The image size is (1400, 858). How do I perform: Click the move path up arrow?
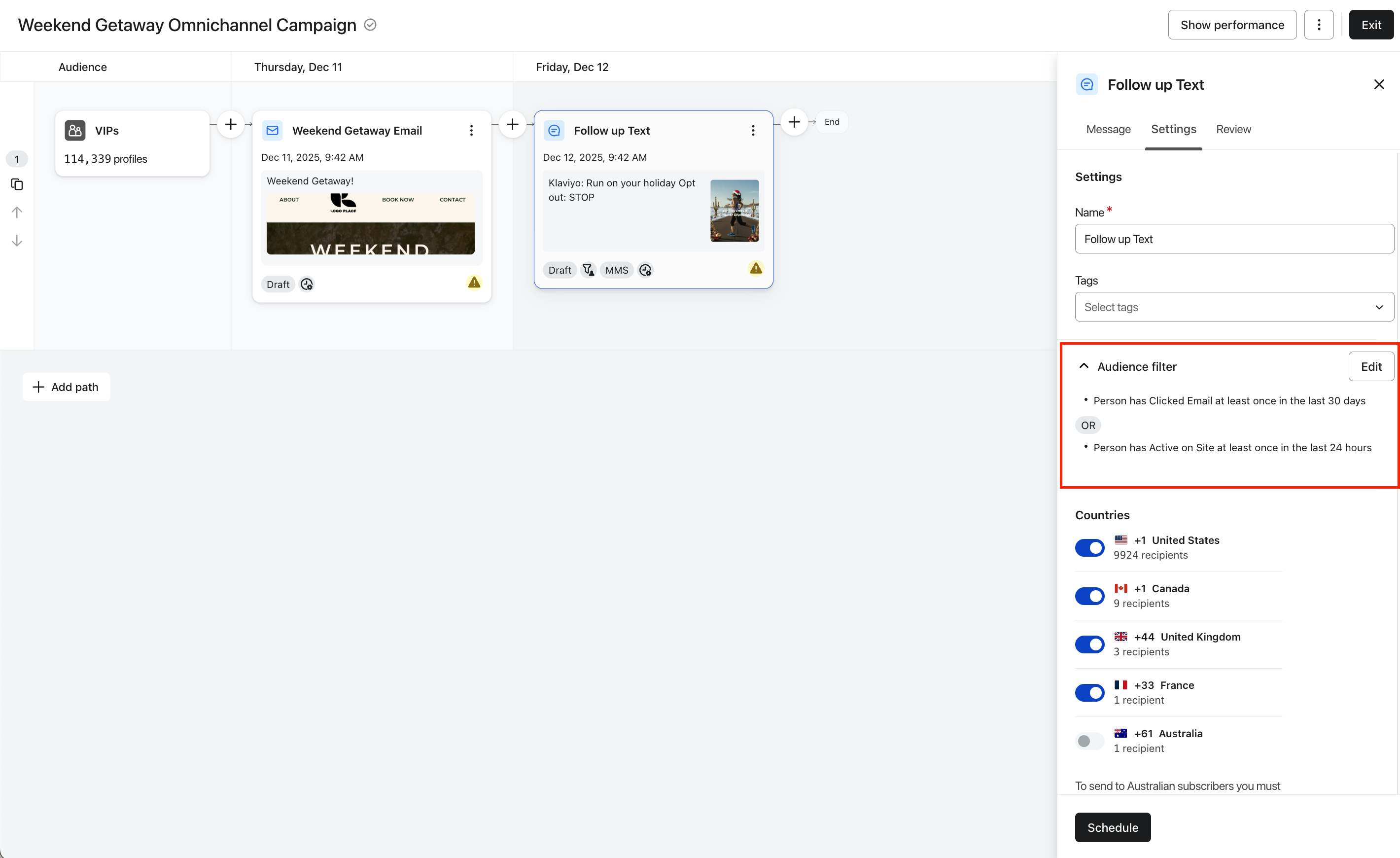17,213
